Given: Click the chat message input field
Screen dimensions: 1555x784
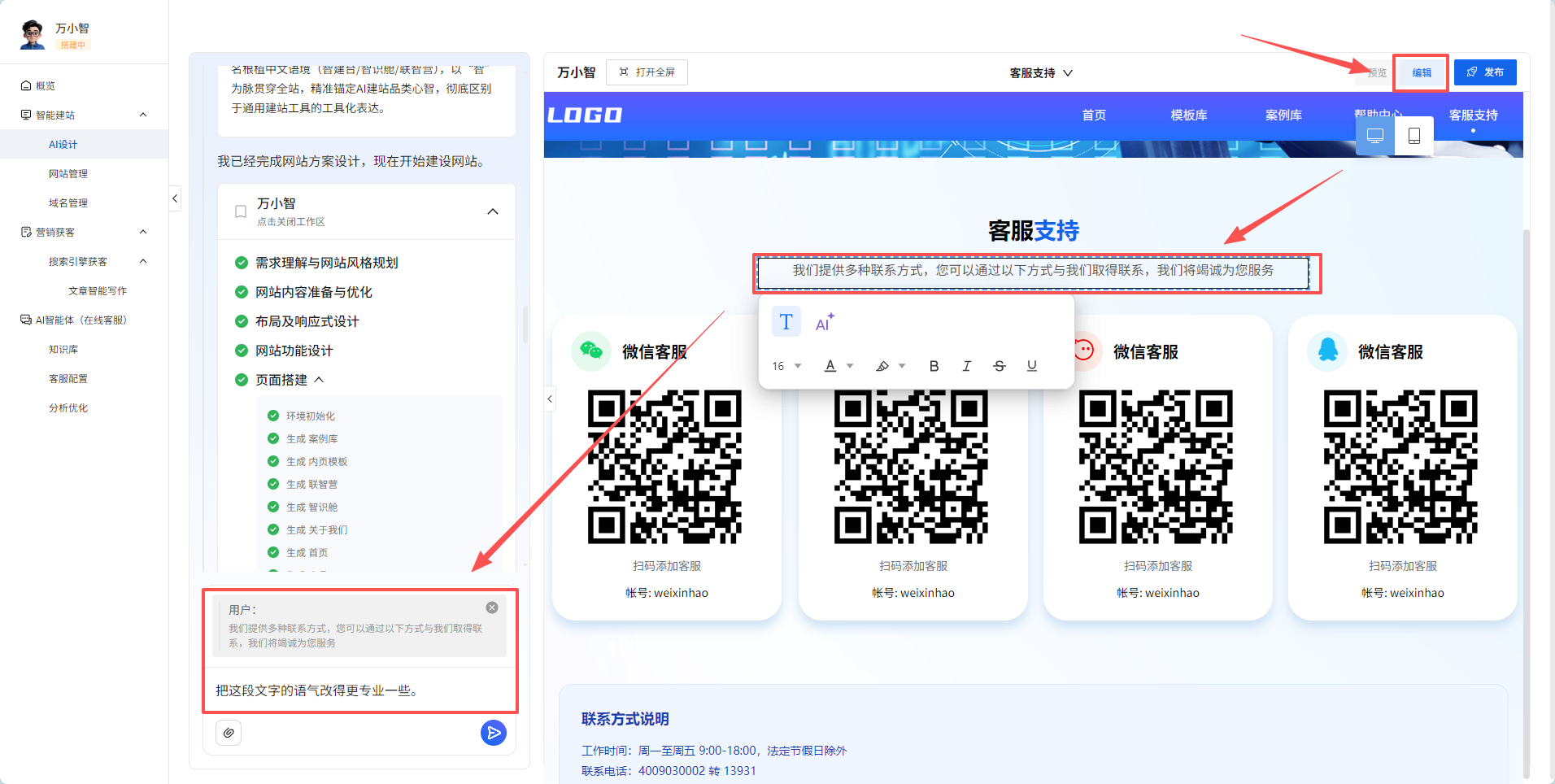Looking at the screenshot, I should [x=359, y=690].
